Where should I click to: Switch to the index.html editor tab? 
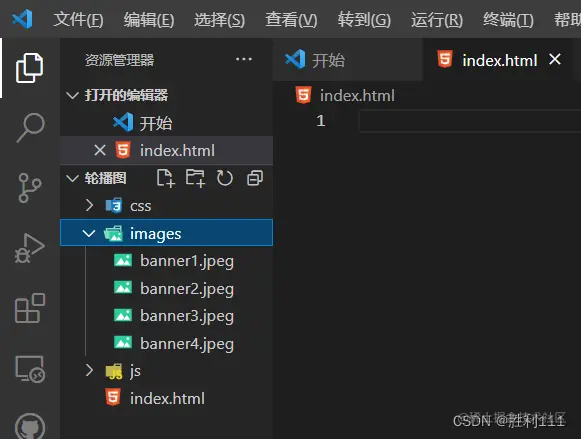point(497,60)
